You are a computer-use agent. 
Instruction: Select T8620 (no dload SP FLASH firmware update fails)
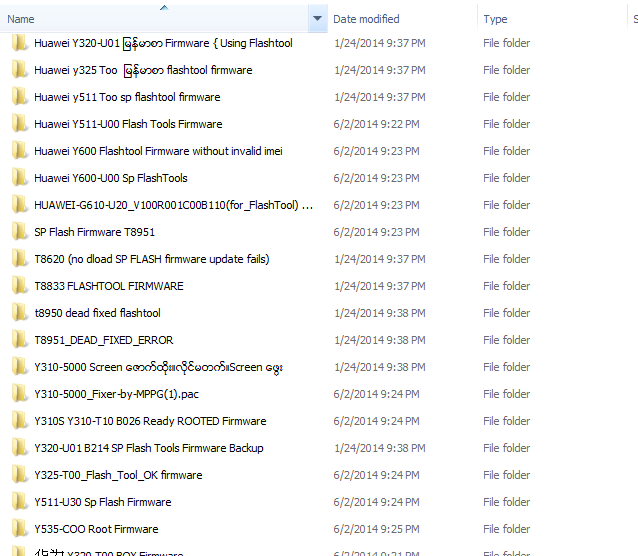[152, 259]
